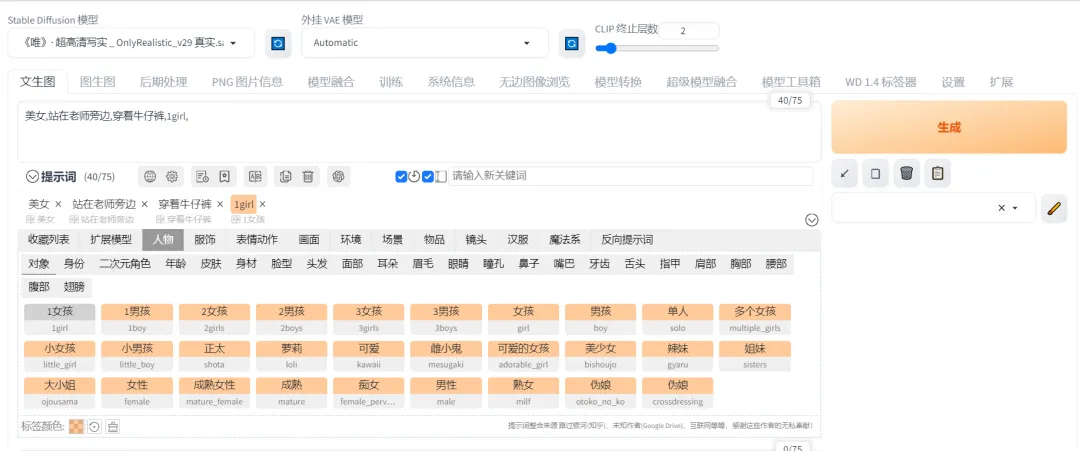Toggle the checkbox beside the panel icon

tap(428, 177)
